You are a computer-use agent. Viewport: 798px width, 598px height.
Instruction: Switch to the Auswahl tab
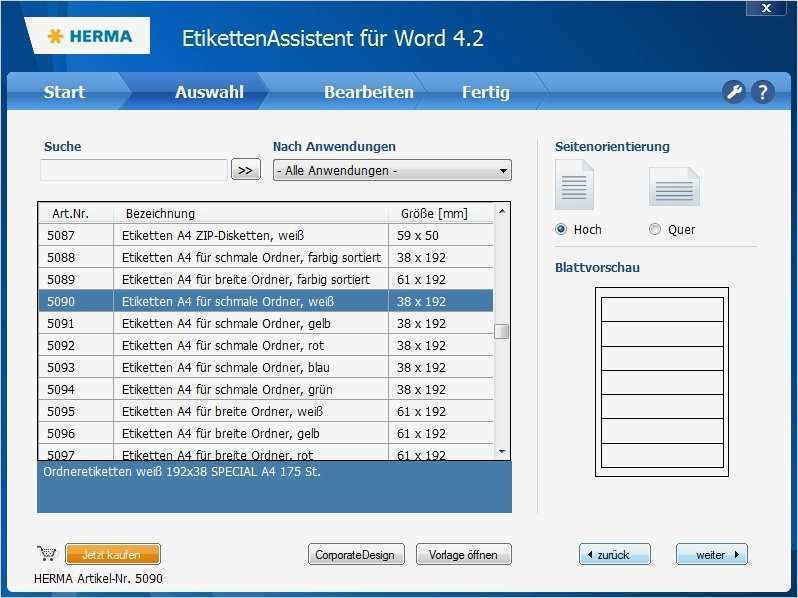pos(209,92)
